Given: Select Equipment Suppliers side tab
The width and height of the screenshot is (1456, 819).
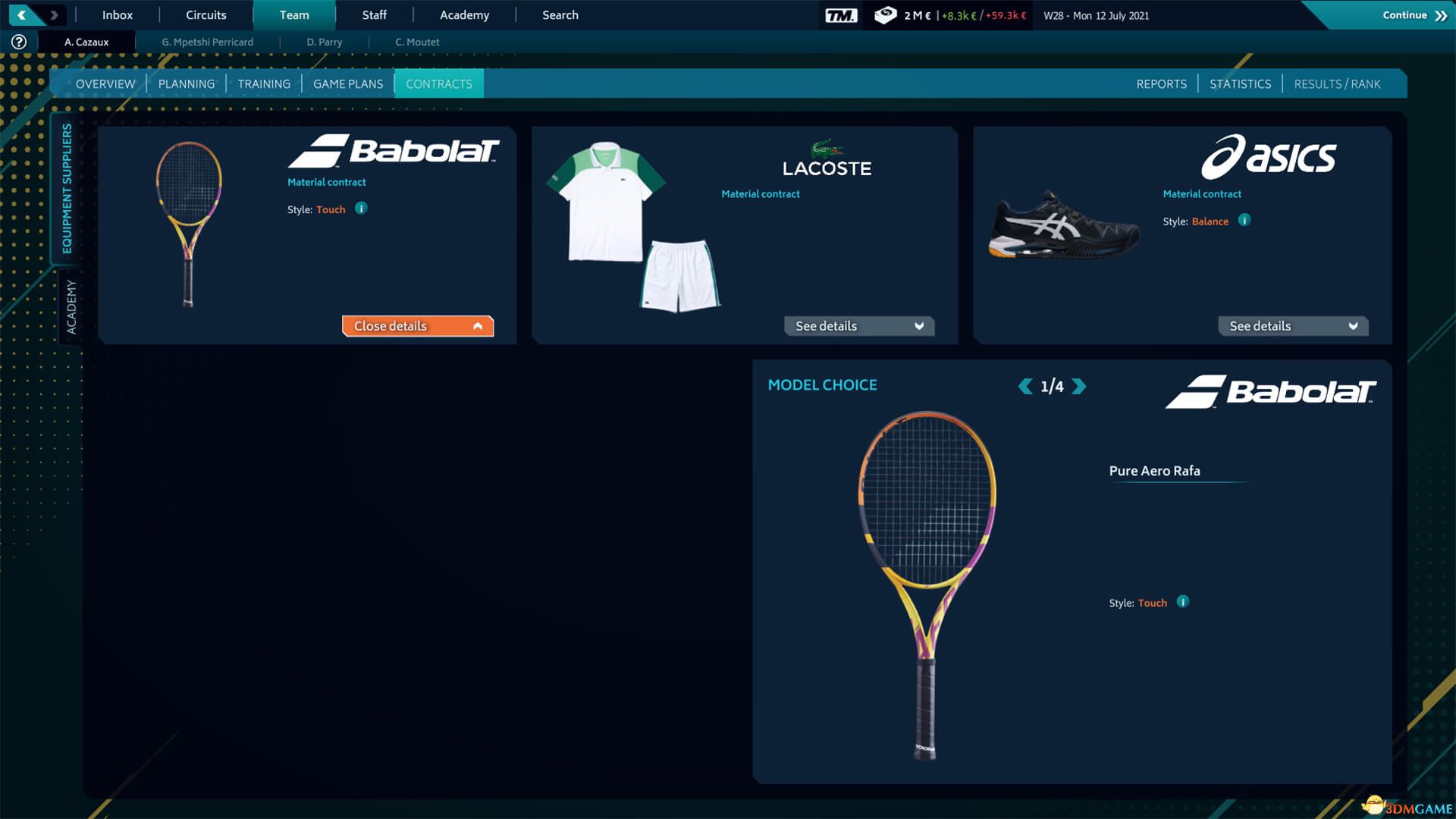Looking at the screenshot, I should click(x=67, y=188).
